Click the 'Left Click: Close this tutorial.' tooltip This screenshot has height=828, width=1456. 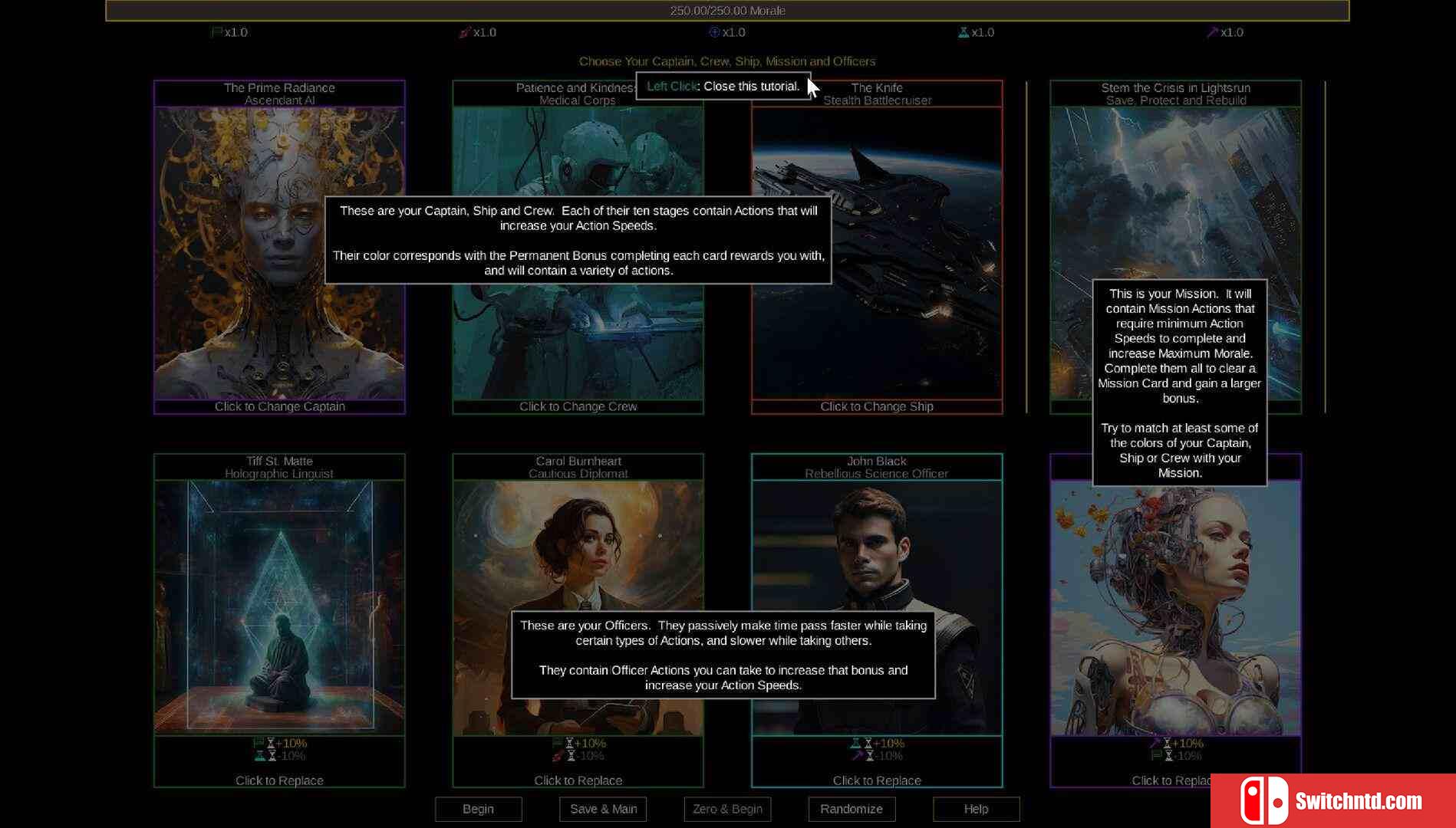723,86
